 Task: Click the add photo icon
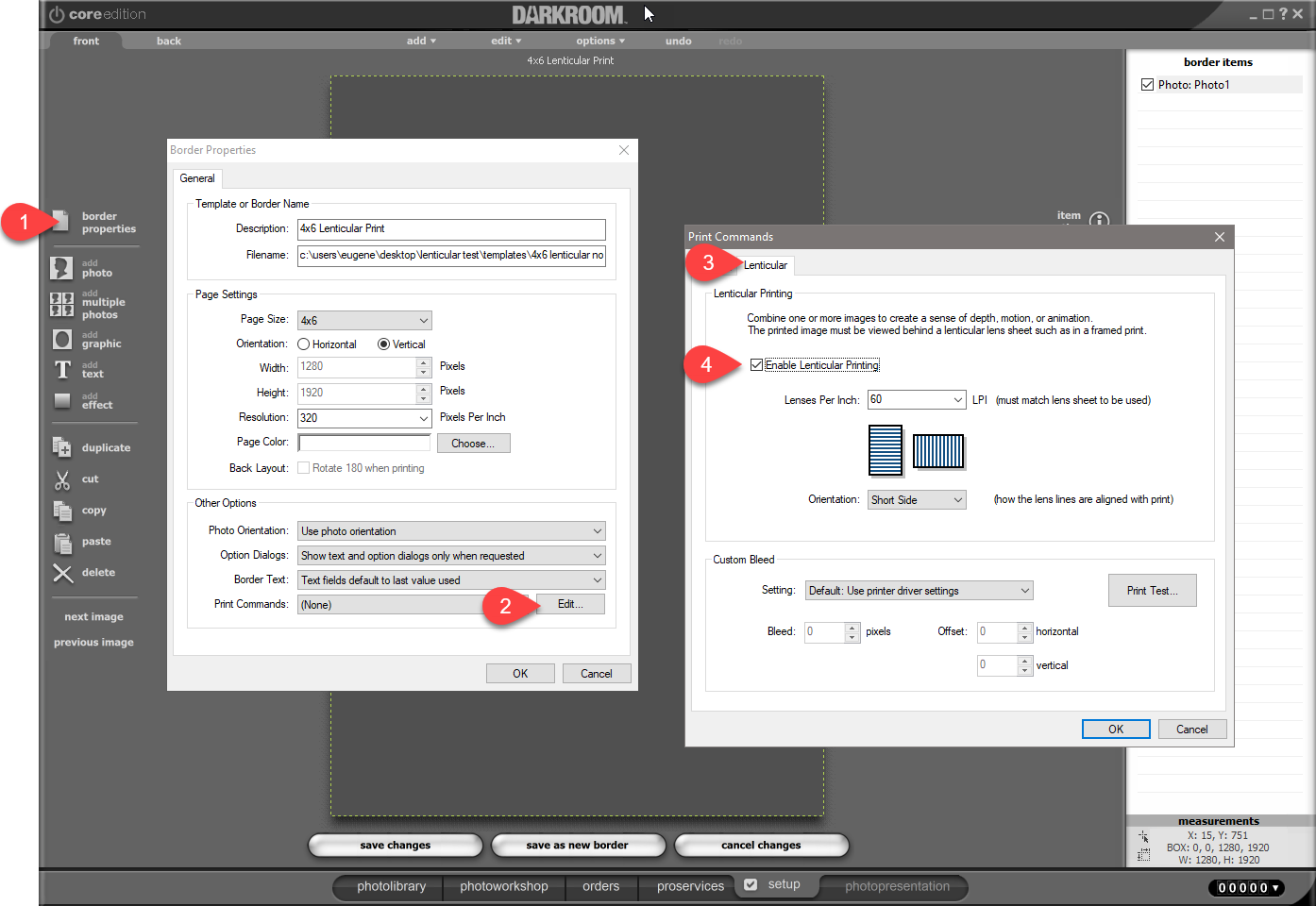coord(61,268)
